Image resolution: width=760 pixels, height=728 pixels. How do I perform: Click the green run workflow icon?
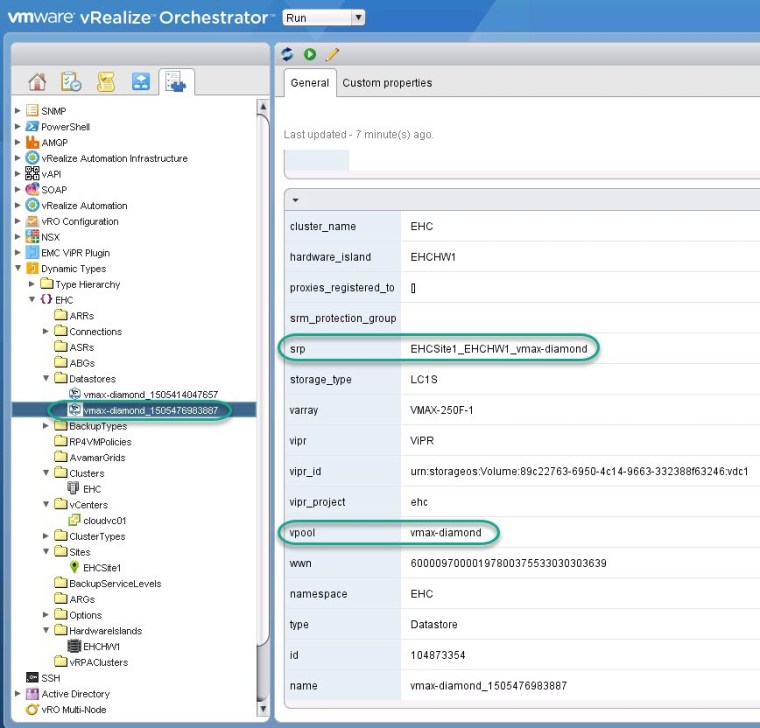[x=310, y=54]
